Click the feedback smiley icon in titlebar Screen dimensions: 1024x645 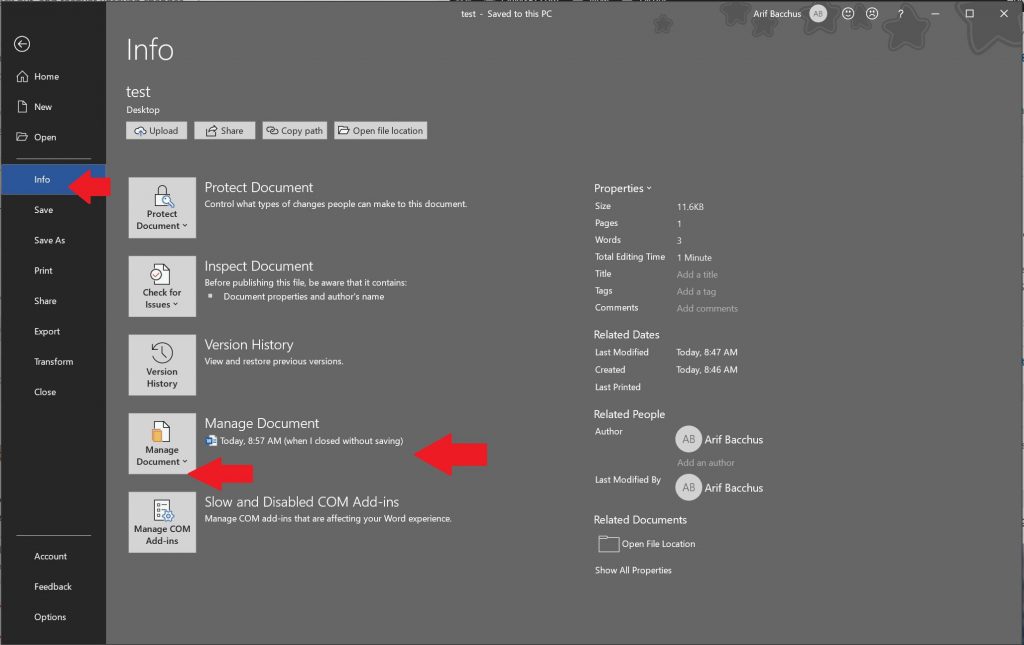pyautogui.click(x=847, y=13)
